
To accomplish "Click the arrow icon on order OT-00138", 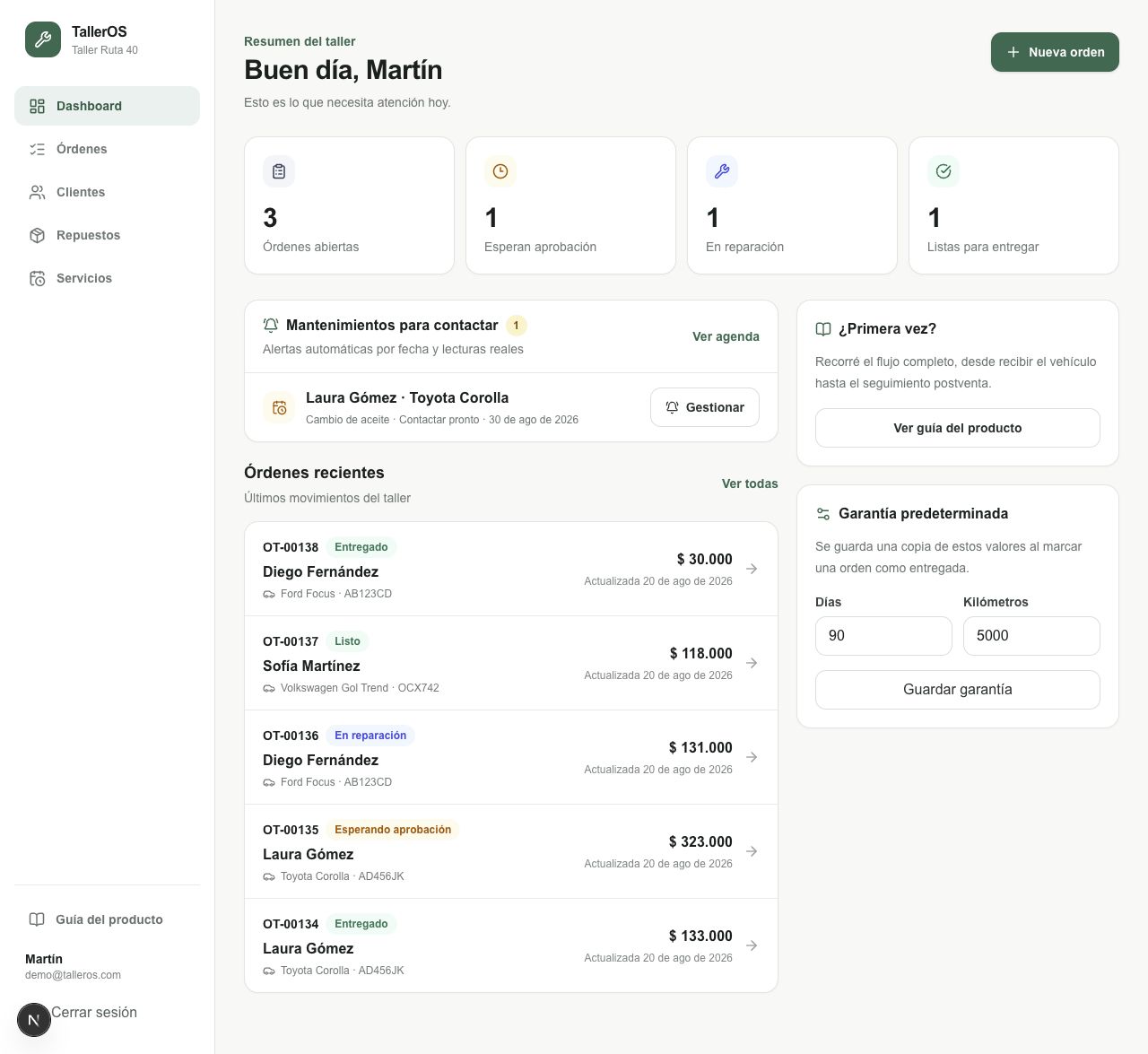I will [752, 569].
